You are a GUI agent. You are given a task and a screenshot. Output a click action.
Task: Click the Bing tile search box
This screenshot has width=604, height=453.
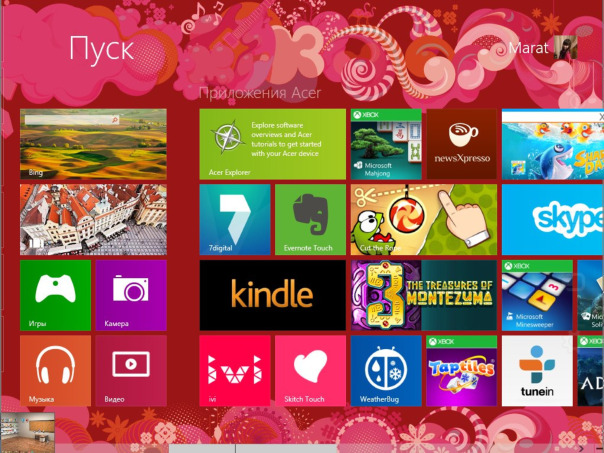click(x=72, y=120)
